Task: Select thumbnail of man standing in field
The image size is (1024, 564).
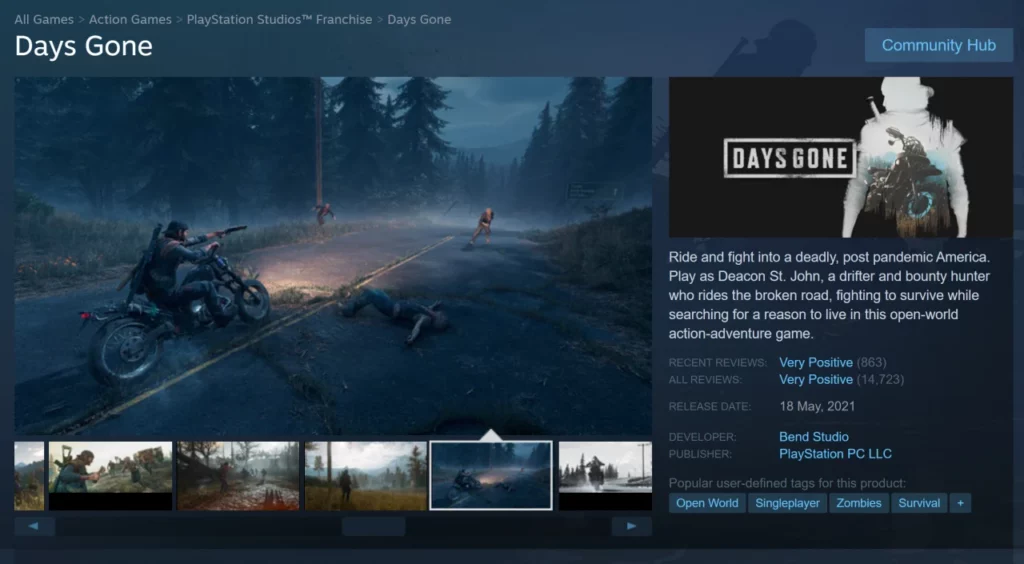Action: pyautogui.click(x=366, y=475)
